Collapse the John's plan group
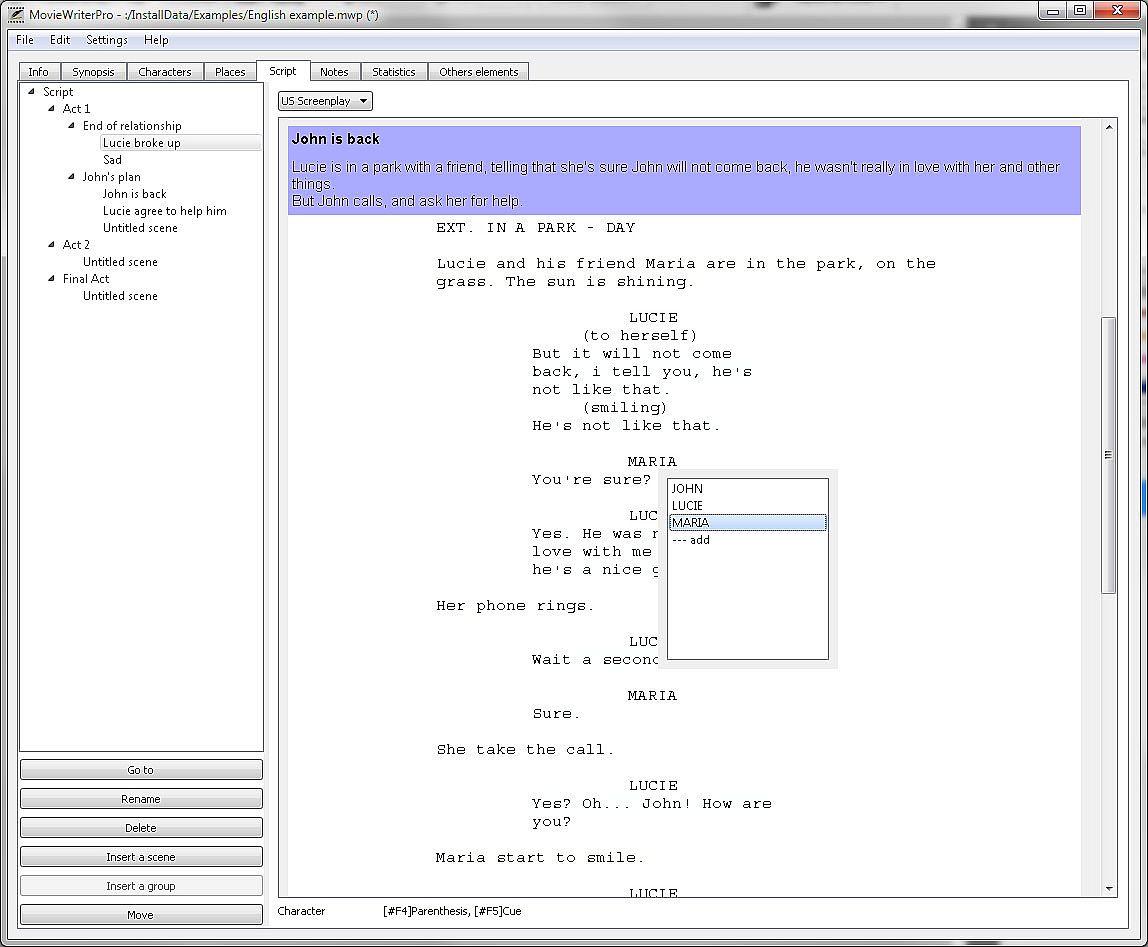 [72, 177]
